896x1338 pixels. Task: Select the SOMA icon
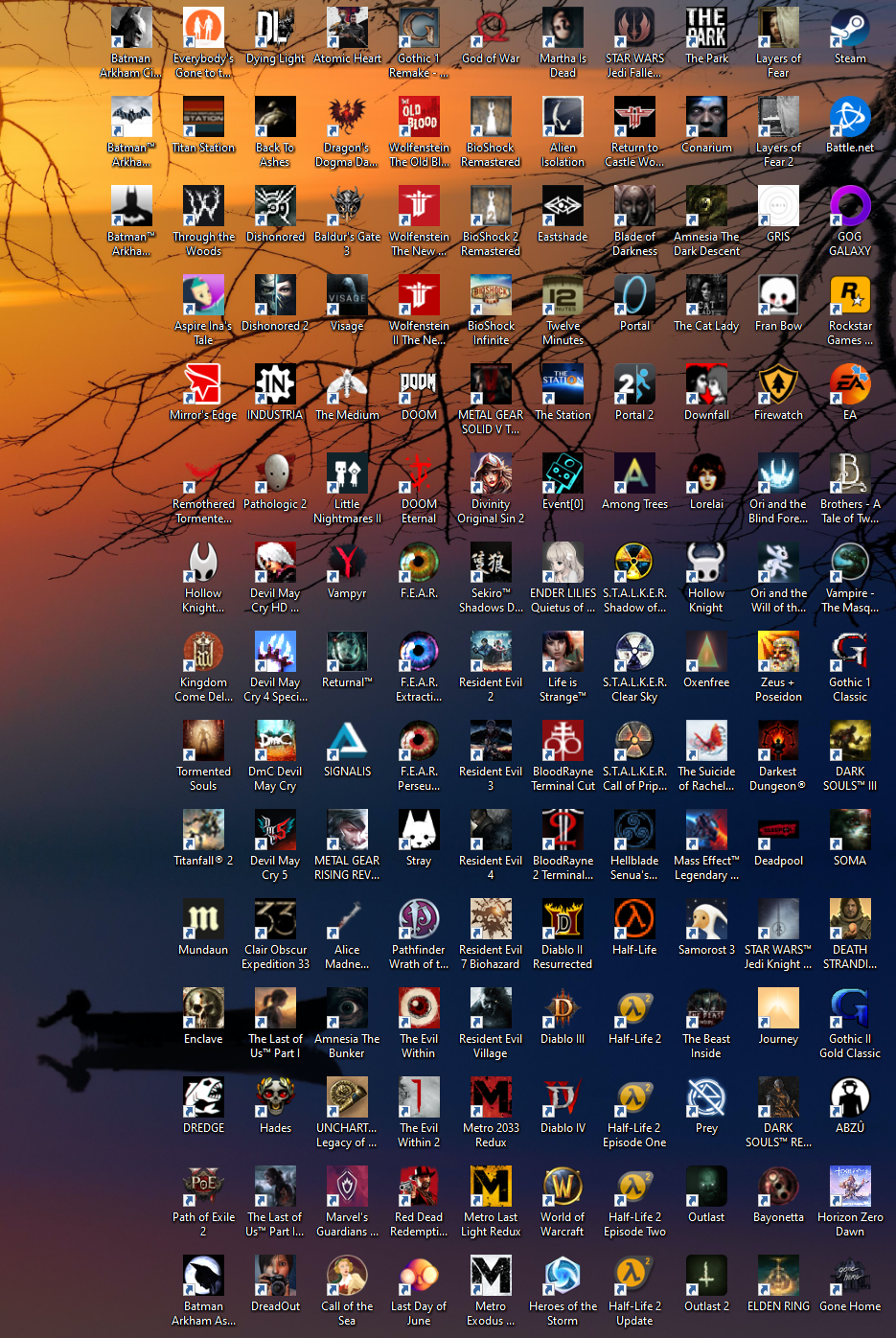[x=850, y=830]
